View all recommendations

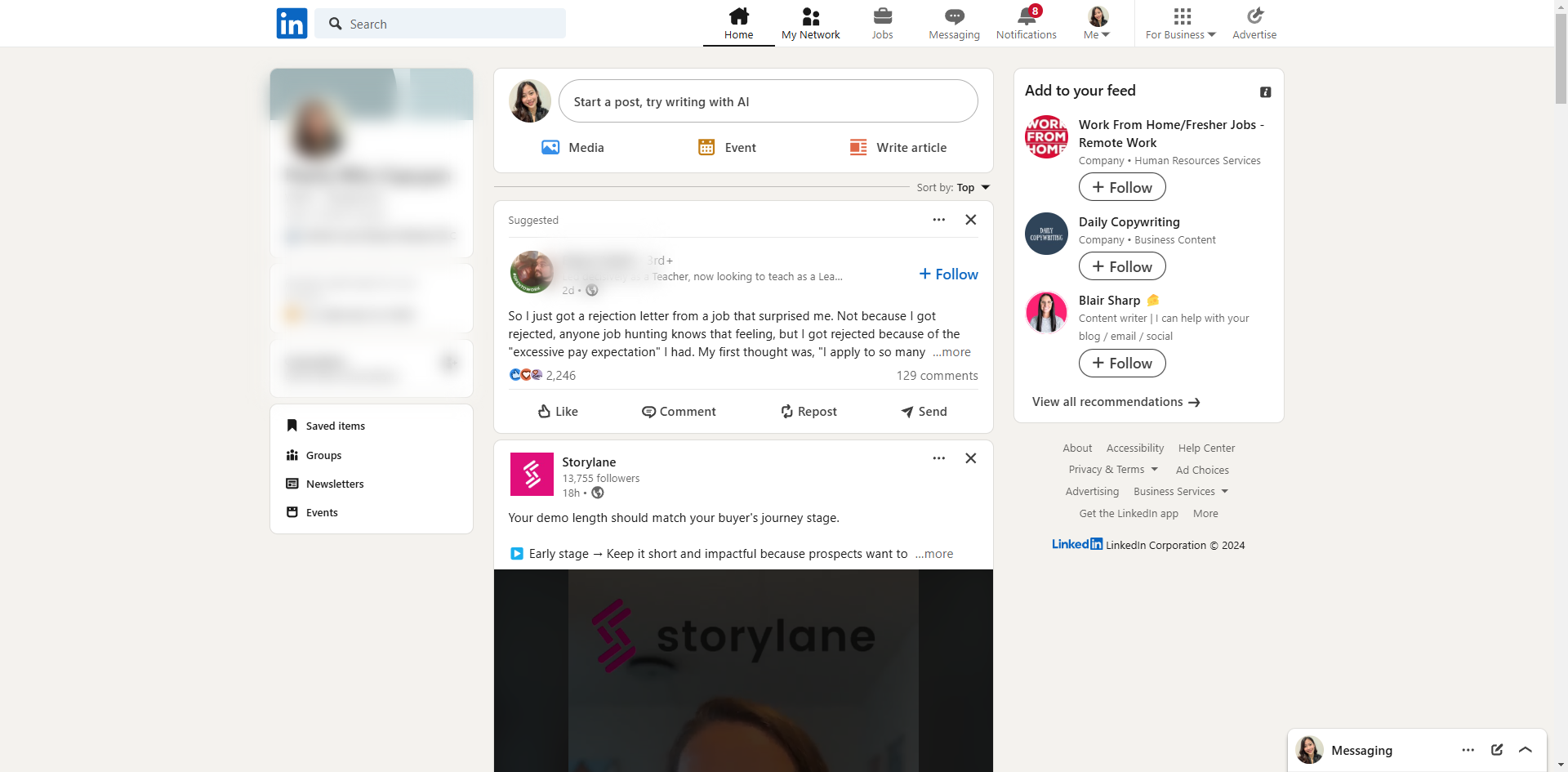(x=1116, y=402)
